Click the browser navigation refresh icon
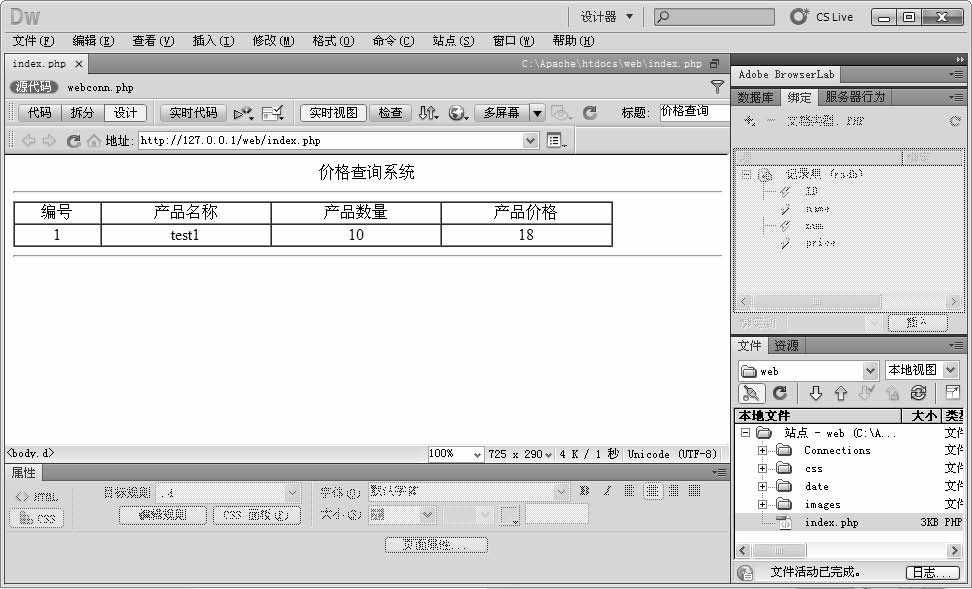 pos(73,141)
